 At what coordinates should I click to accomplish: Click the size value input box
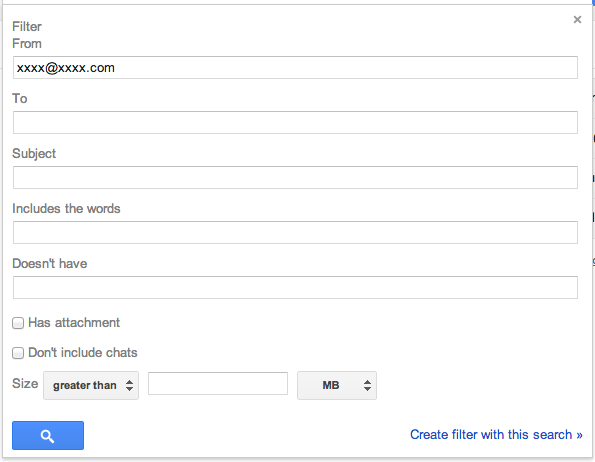[218, 383]
